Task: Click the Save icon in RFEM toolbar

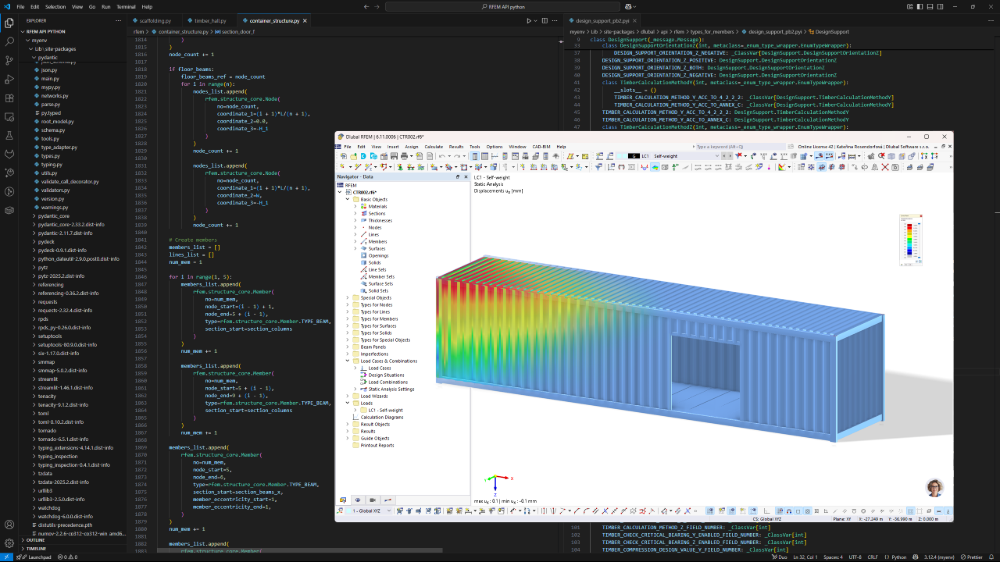Action: [x=394, y=156]
